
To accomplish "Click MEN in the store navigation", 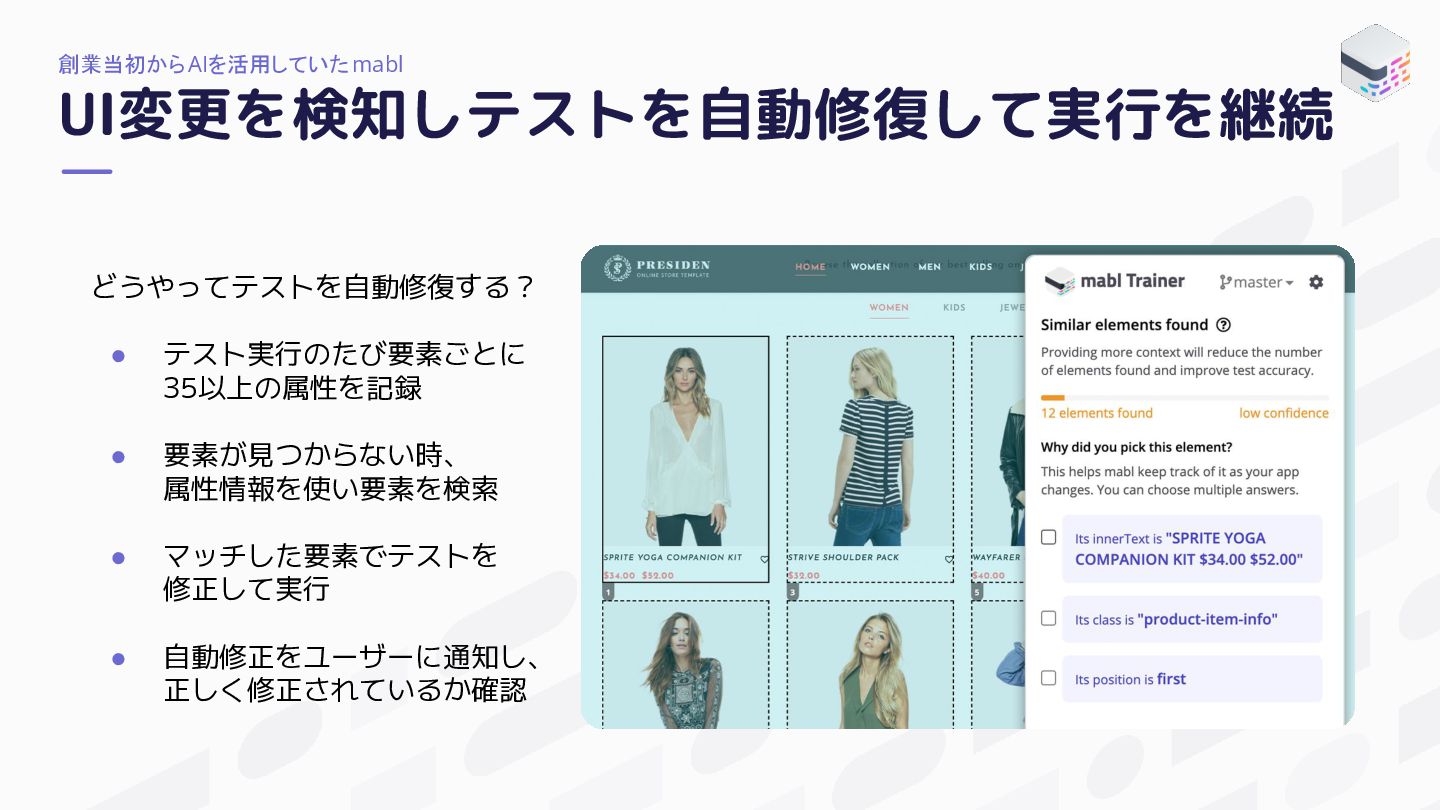I will 930,267.
